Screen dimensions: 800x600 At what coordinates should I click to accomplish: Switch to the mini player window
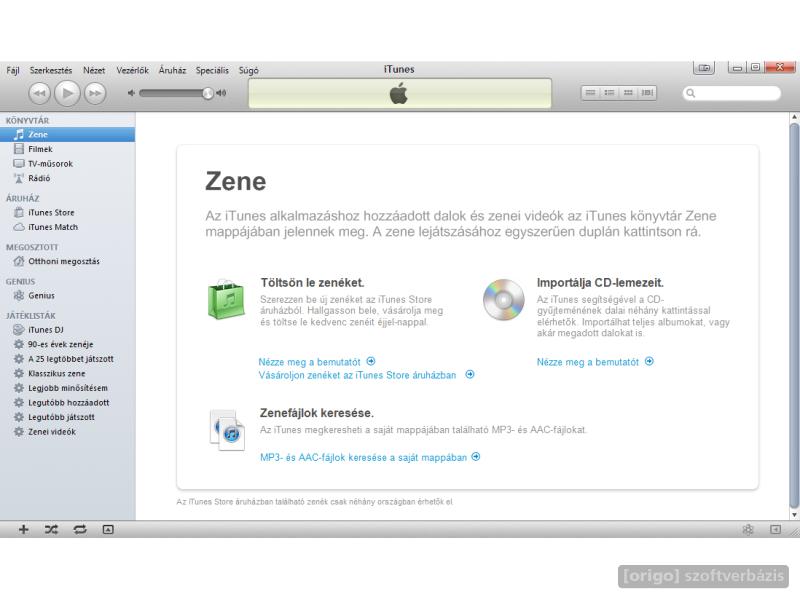point(704,68)
